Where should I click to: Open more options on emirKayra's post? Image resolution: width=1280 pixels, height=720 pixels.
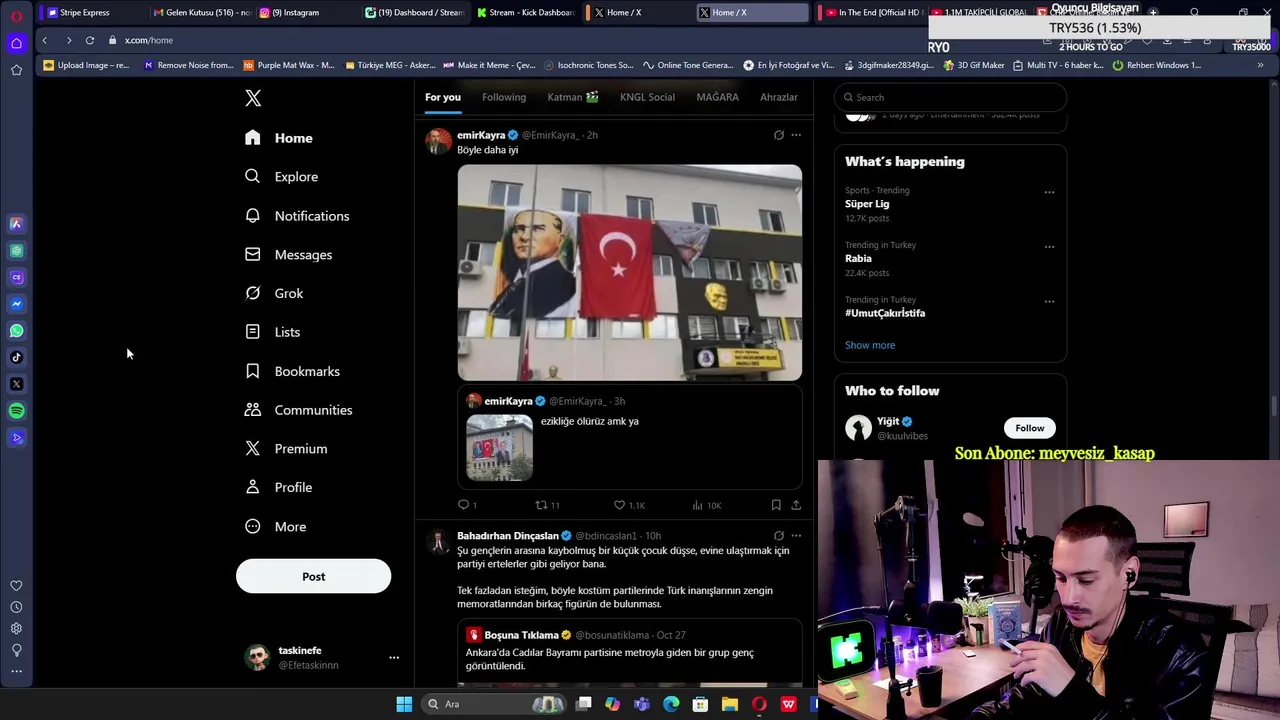pos(796,135)
